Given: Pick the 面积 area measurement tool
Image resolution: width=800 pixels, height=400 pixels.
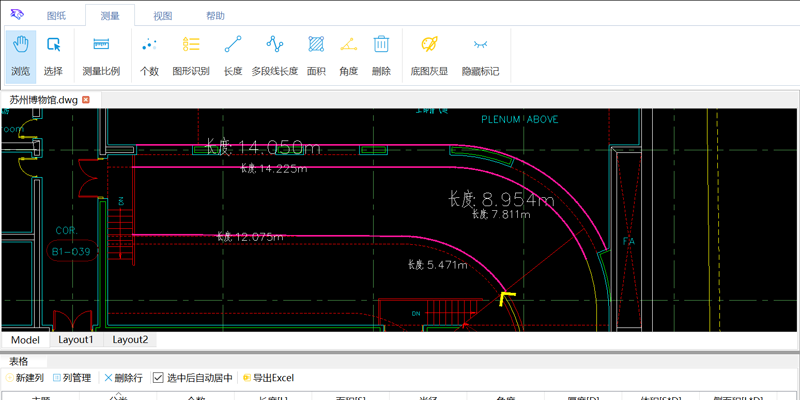Looking at the screenshot, I should pyautogui.click(x=316, y=55).
